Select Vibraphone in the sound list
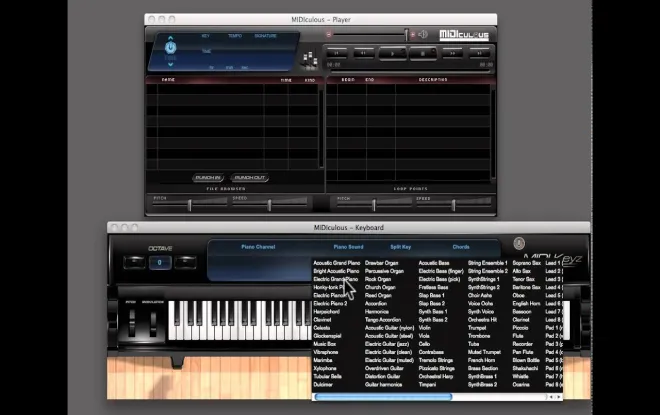This screenshot has height=415, width=660. pyautogui.click(x=326, y=352)
